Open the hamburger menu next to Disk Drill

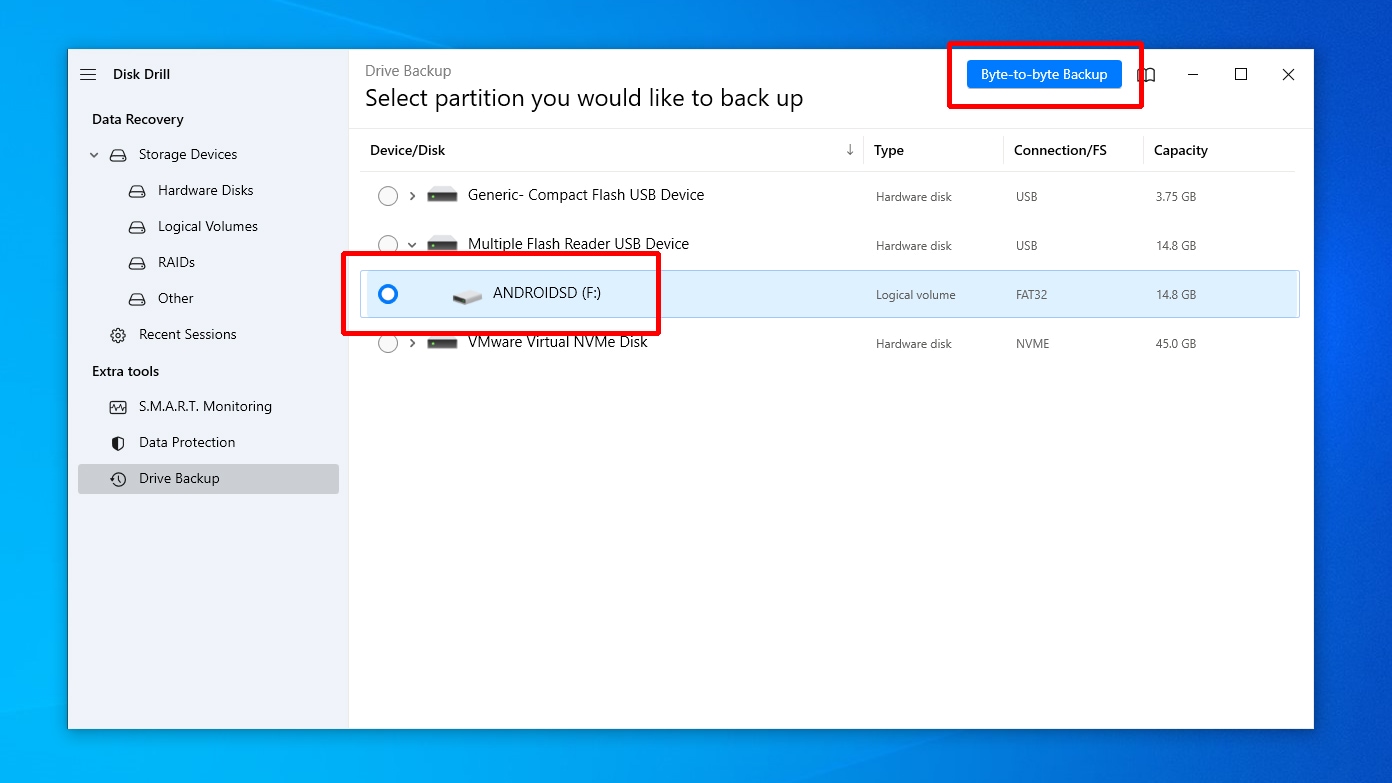(x=88, y=75)
